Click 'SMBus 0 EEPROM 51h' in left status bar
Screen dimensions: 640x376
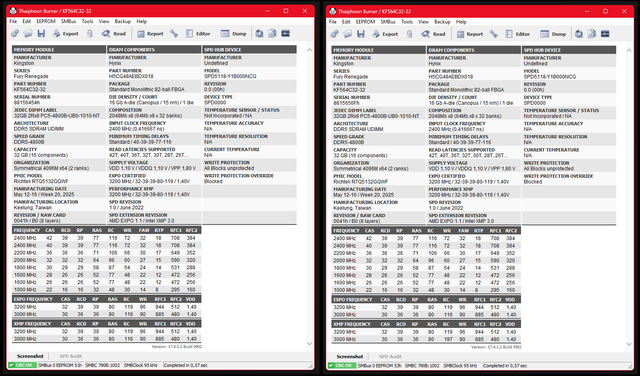[x=60, y=365]
